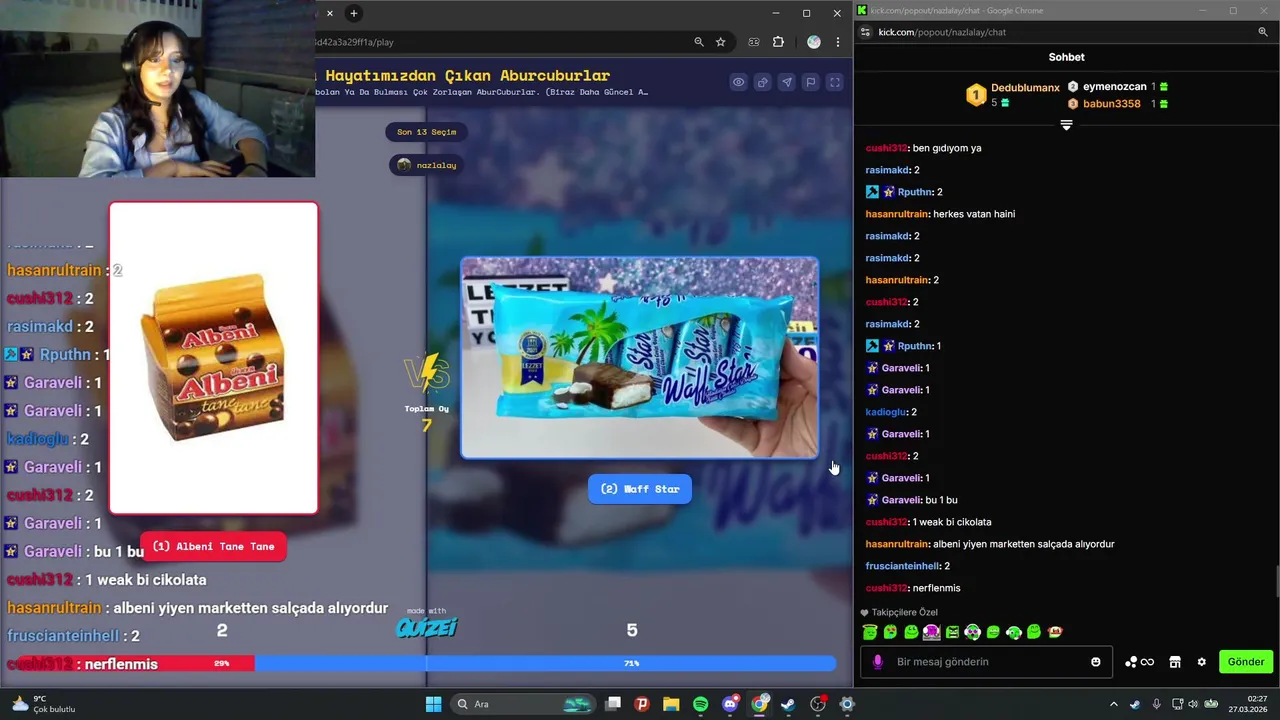Click the Sohbet chat header
Image resolution: width=1280 pixels, height=720 pixels.
(1066, 57)
